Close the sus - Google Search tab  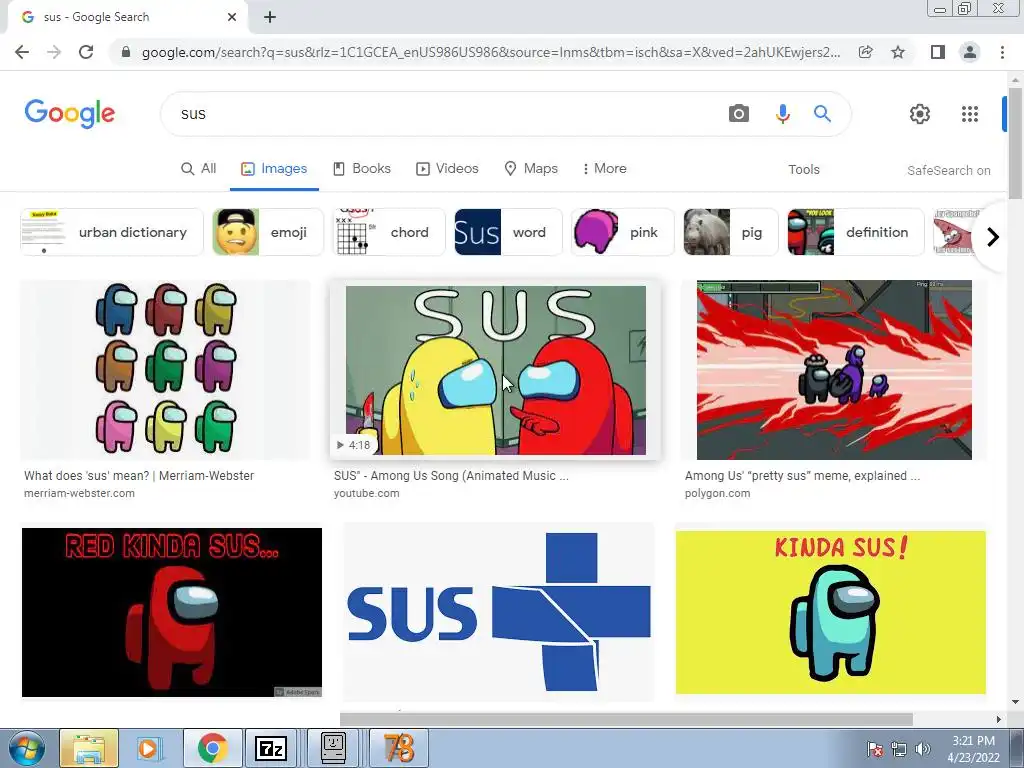(232, 17)
